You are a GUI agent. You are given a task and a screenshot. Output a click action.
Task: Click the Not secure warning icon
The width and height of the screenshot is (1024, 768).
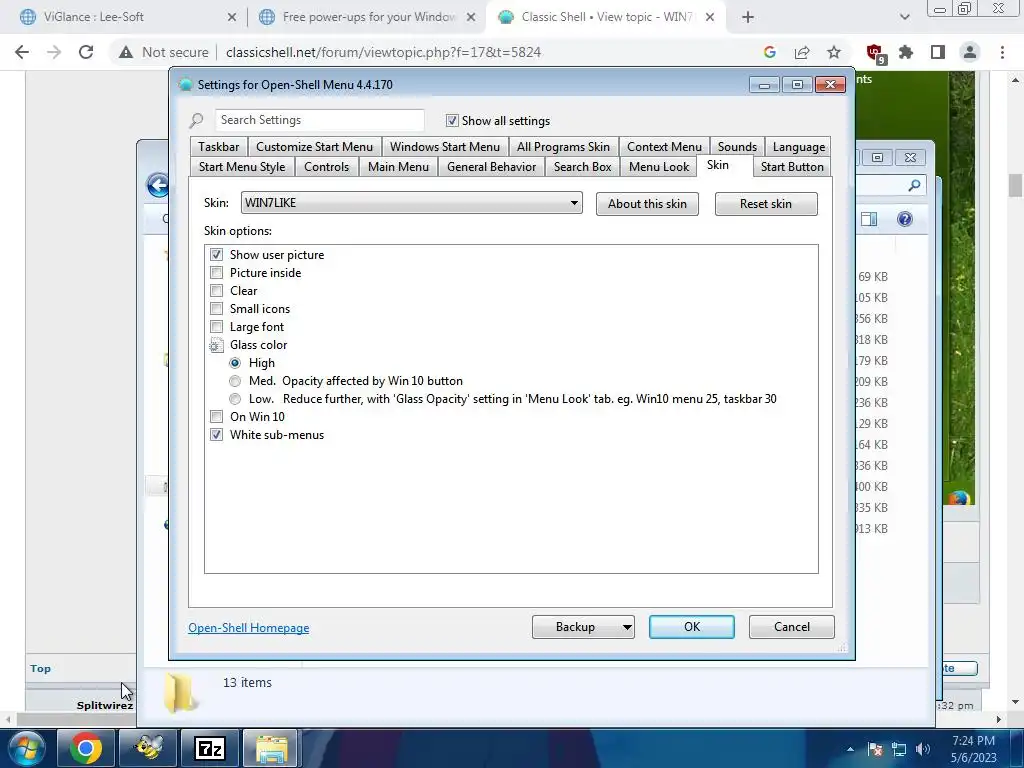pyautogui.click(x=126, y=52)
